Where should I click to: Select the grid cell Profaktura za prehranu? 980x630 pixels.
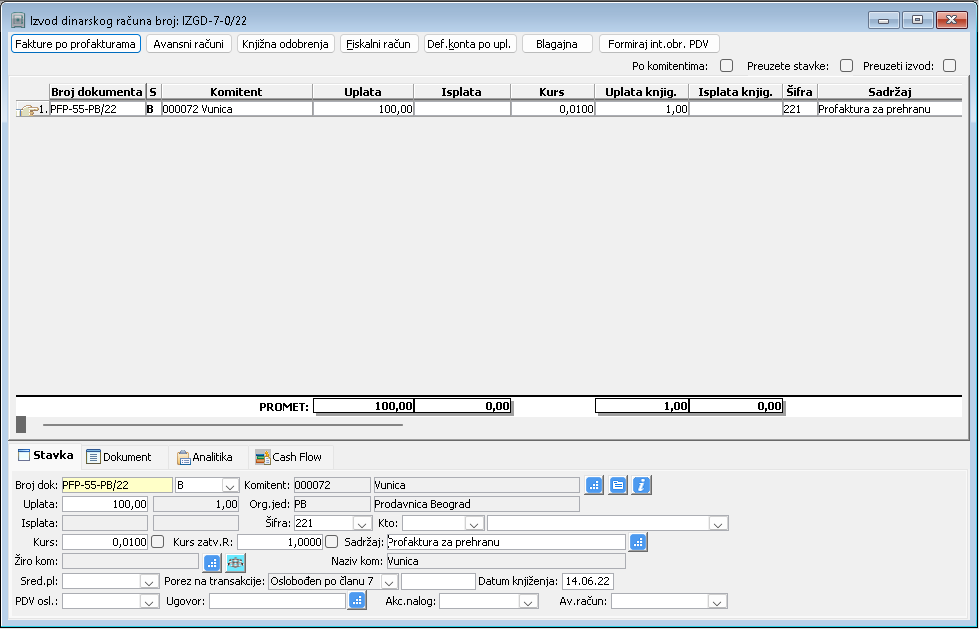point(889,109)
